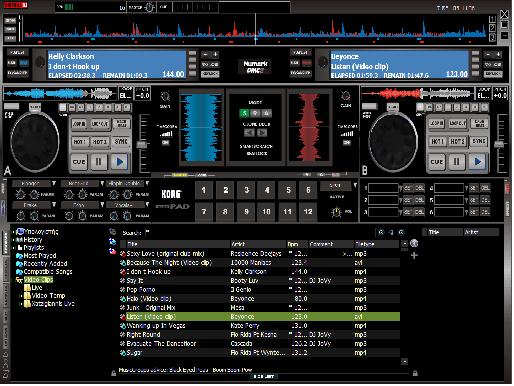The width and height of the screenshot is (514, 386).
Task: Activate SYNC on deck B
Action: [479, 141]
